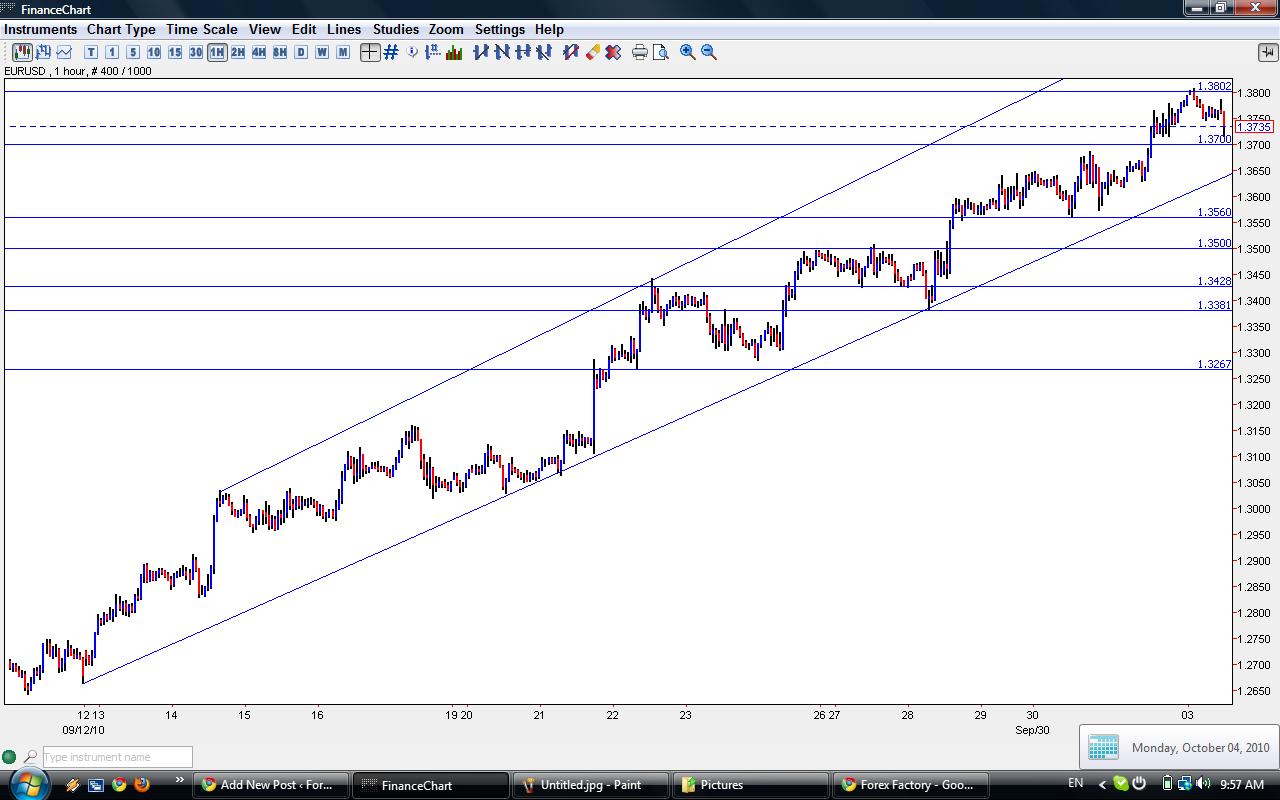Switch to 15 minute time scale

pyautogui.click(x=175, y=52)
